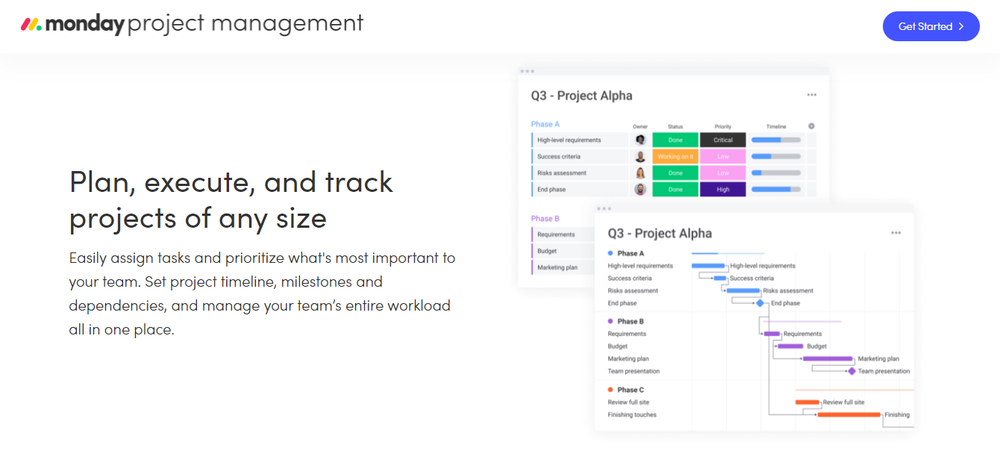1000x466 pixels.
Task: Select Review full site row label in Gantt
Action: point(626,402)
